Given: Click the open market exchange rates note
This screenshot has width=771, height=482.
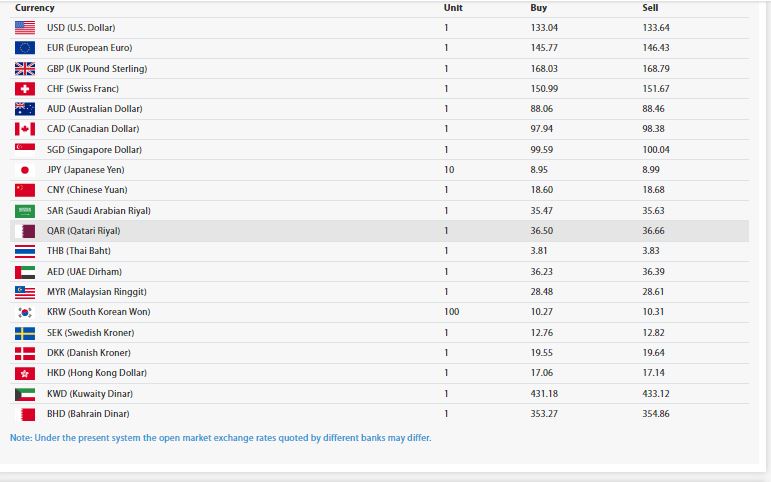Looking at the screenshot, I should (x=221, y=438).
